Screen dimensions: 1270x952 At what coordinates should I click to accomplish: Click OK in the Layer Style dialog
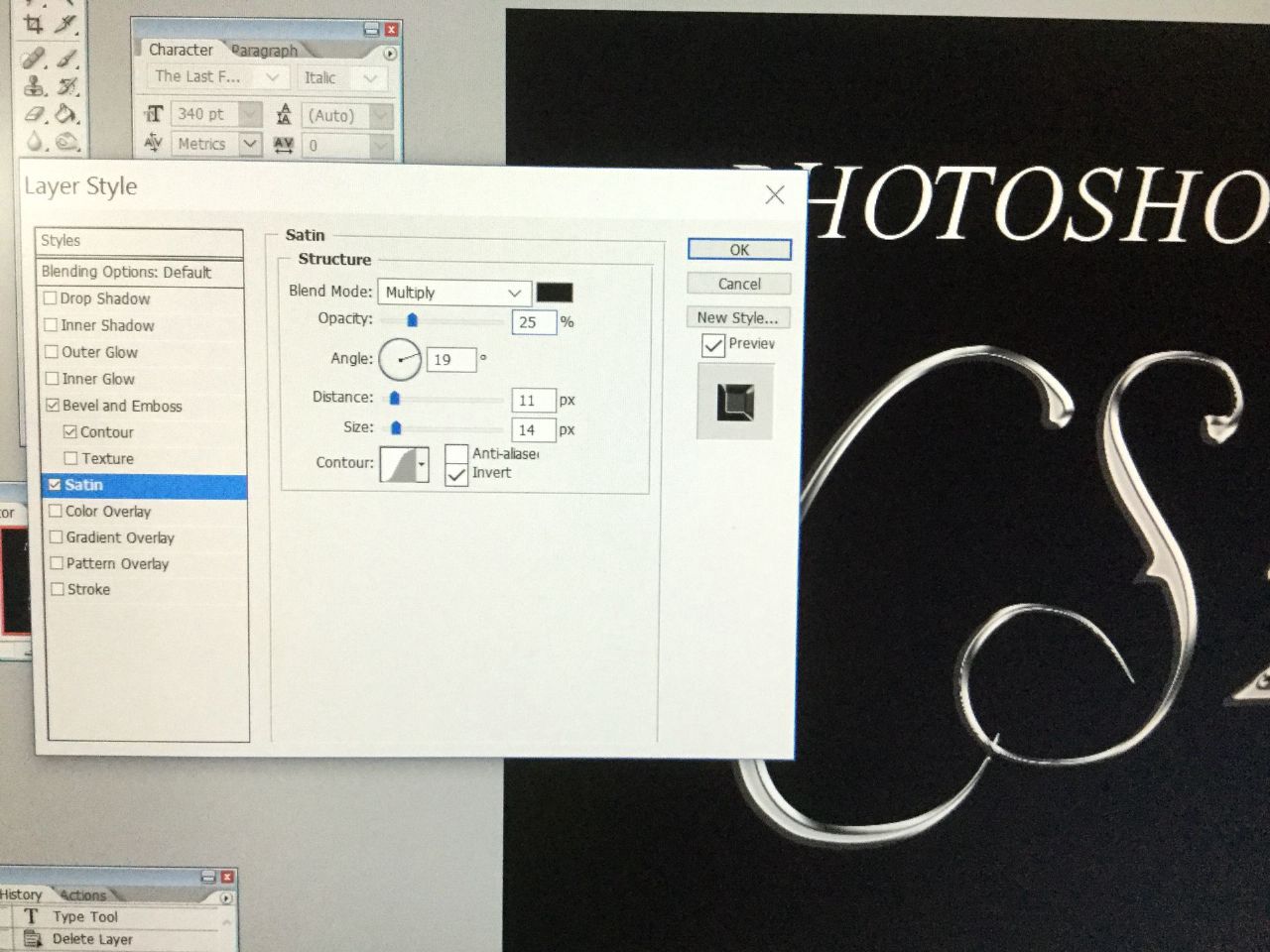[x=739, y=250]
